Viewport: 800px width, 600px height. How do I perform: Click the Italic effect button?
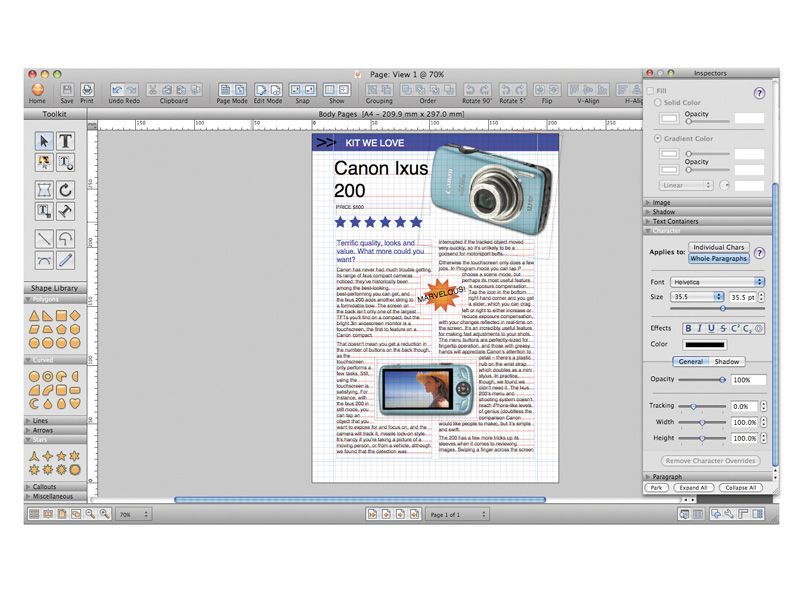point(699,329)
